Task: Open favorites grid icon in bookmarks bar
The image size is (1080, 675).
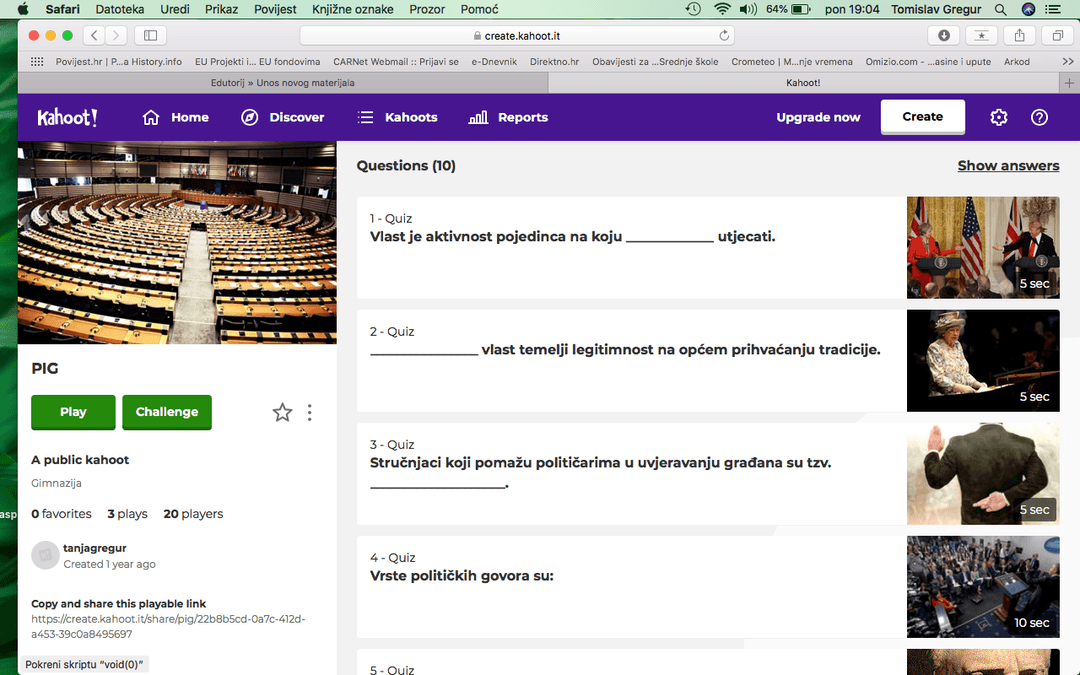Action: click(37, 61)
